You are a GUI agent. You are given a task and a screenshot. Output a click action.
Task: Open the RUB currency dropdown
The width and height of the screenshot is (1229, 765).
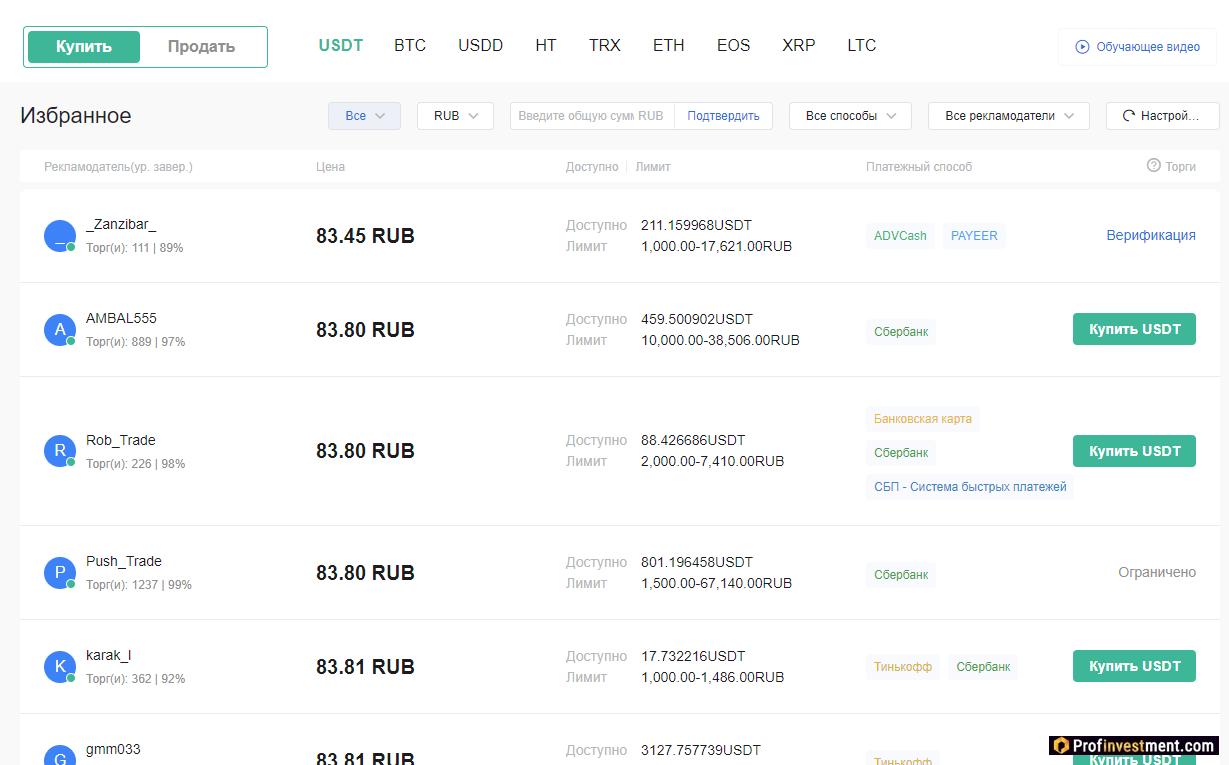tap(455, 116)
